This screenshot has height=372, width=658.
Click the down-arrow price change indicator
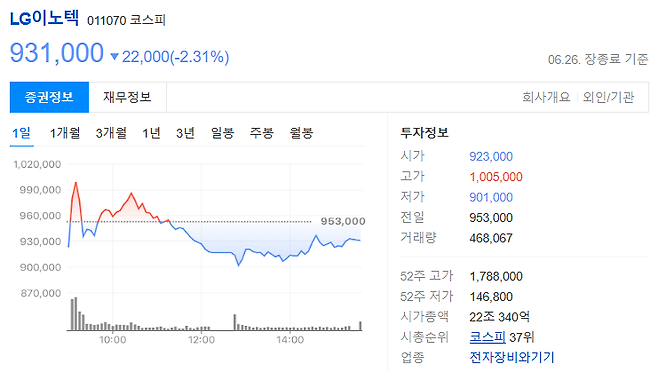point(115,56)
